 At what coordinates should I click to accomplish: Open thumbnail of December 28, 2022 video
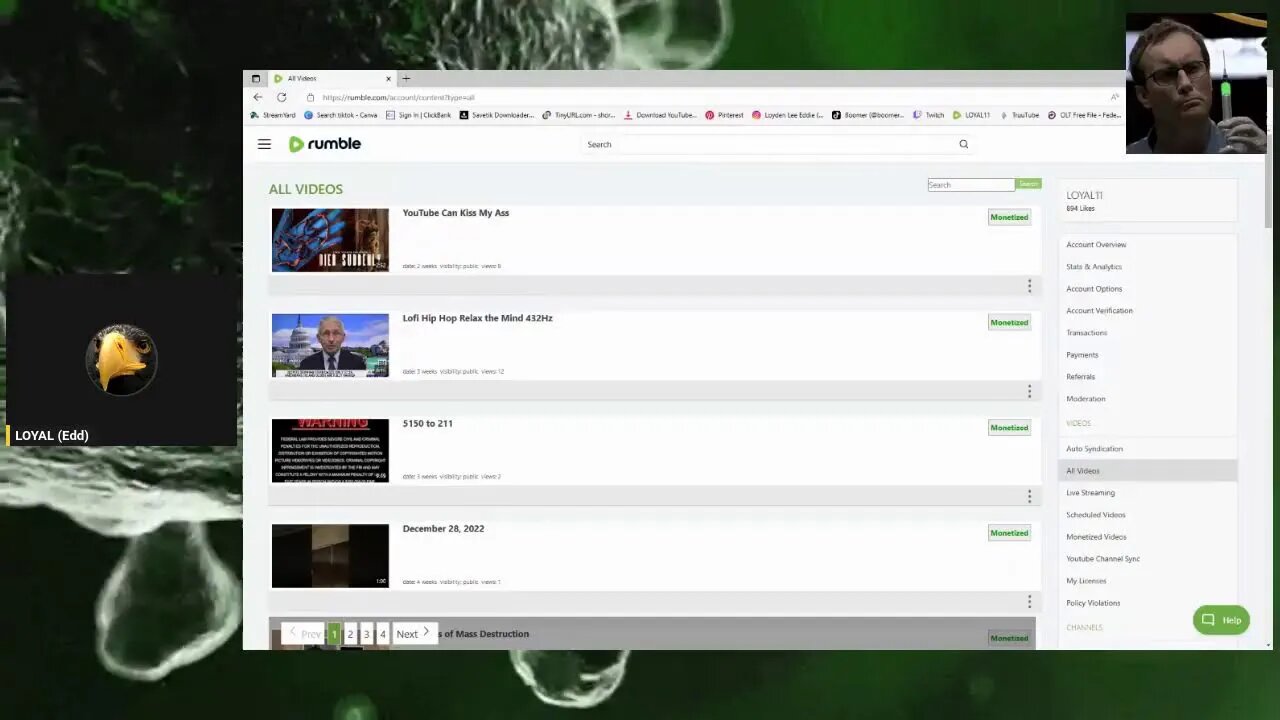coord(330,556)
